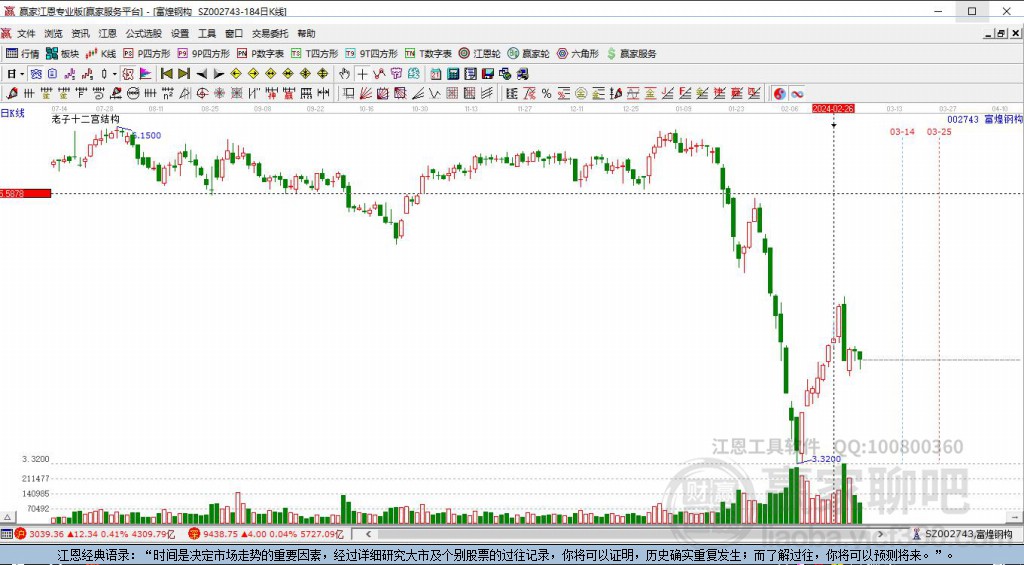Click the red floppy save icon
The image size is (1024, 565).
point(487,74)
